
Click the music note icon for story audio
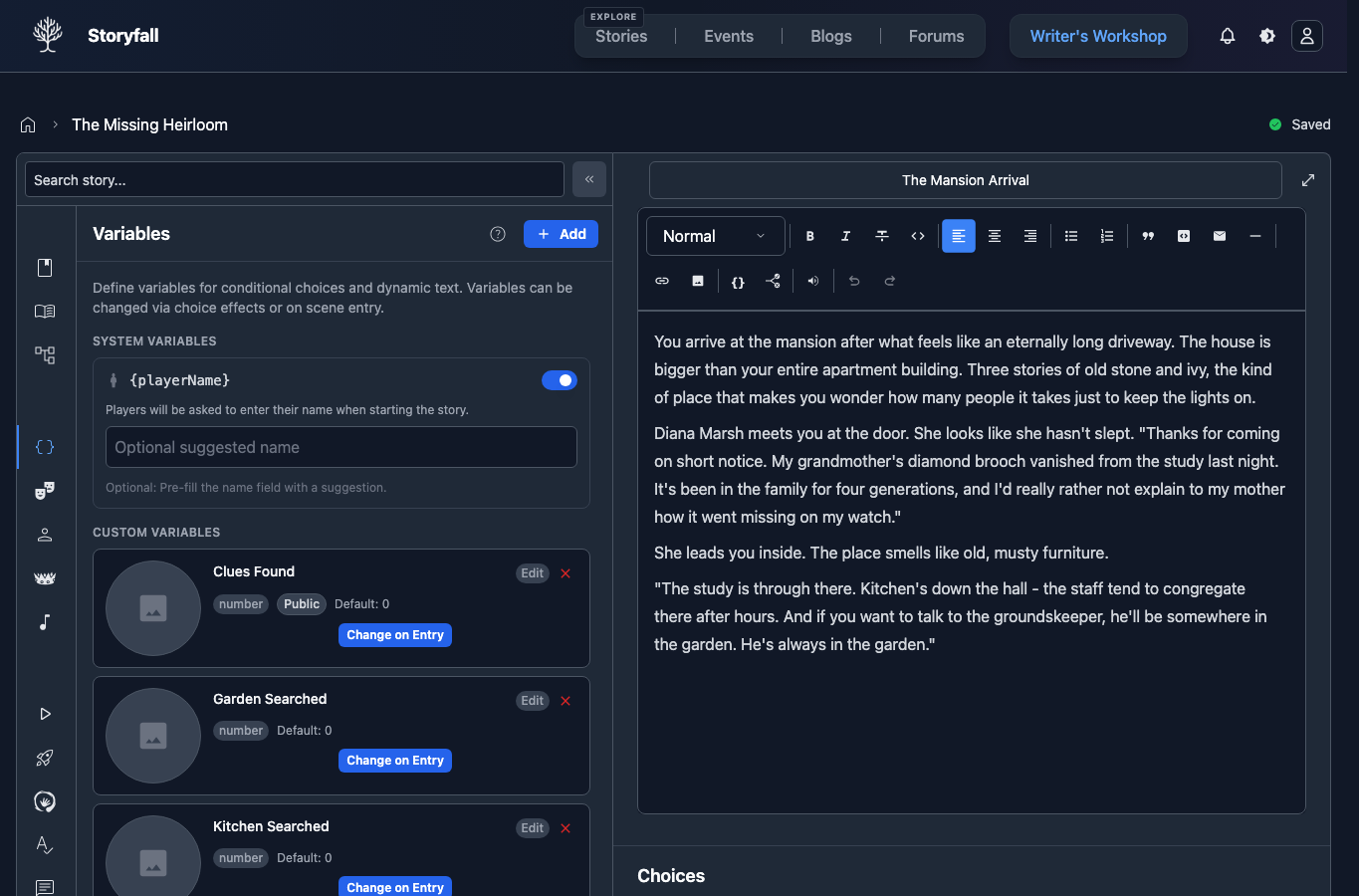(45, 621)
